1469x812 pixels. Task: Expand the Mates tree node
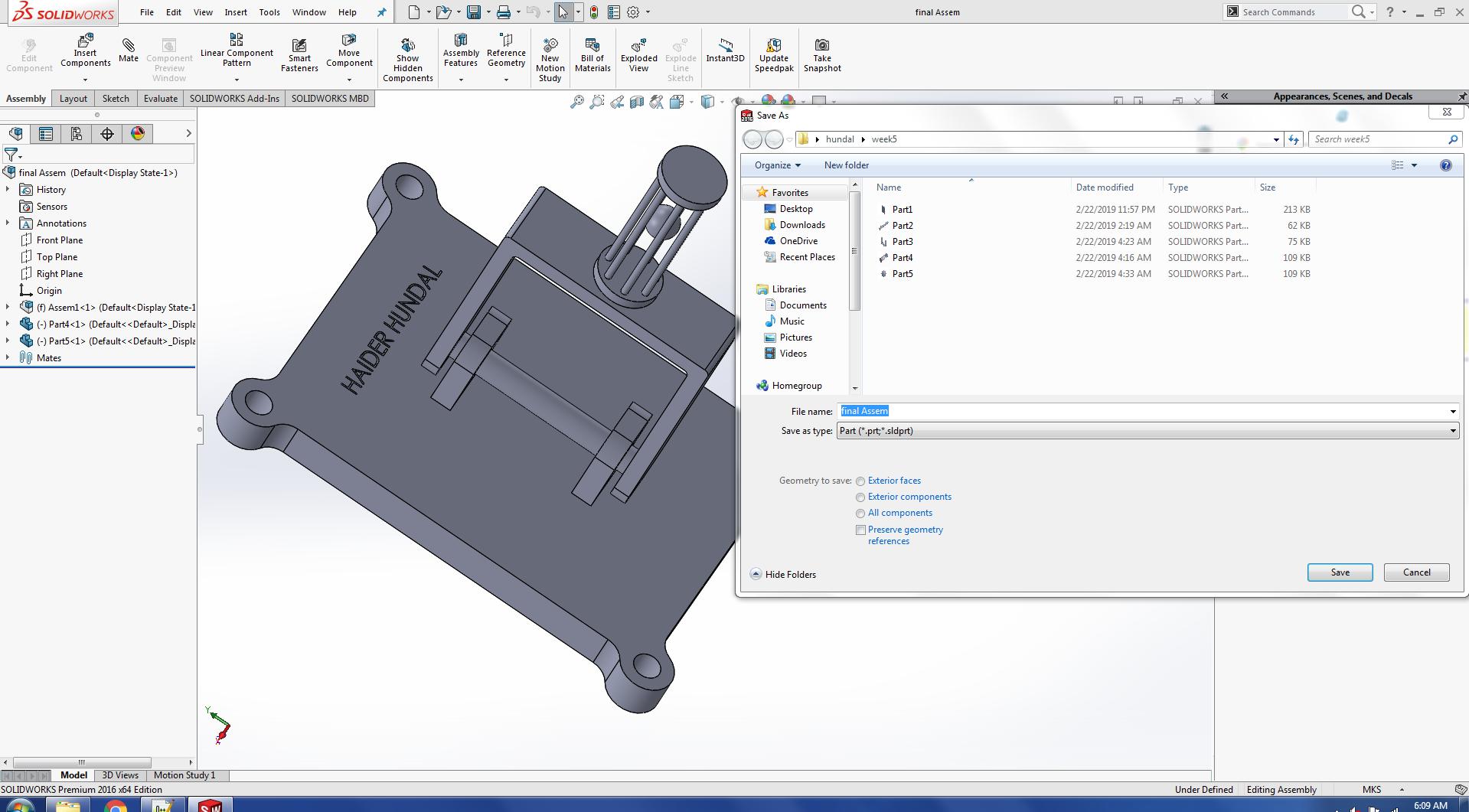click(x=8, y=358)
